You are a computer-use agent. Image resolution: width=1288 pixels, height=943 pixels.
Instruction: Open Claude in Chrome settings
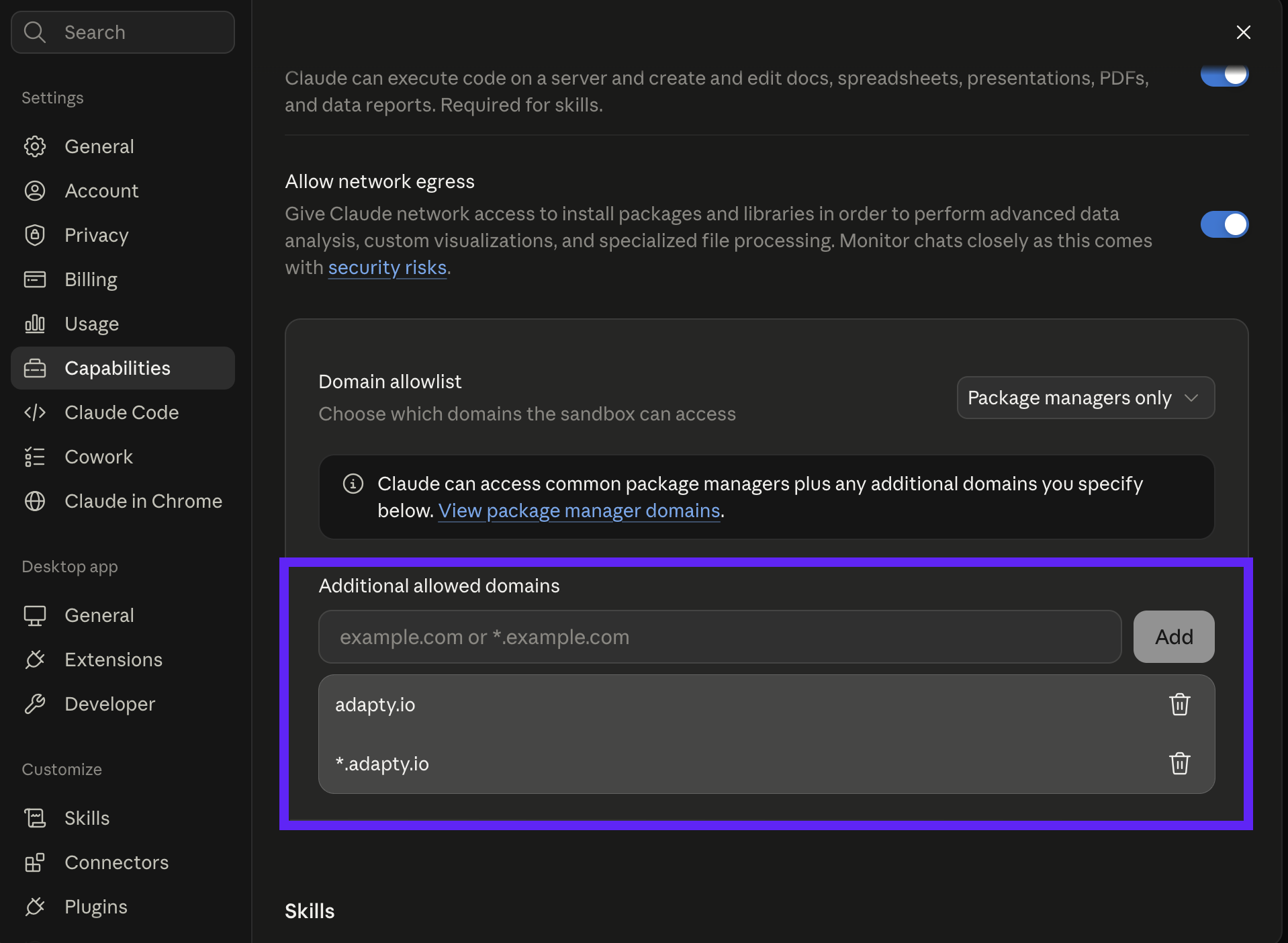point(123,501)
